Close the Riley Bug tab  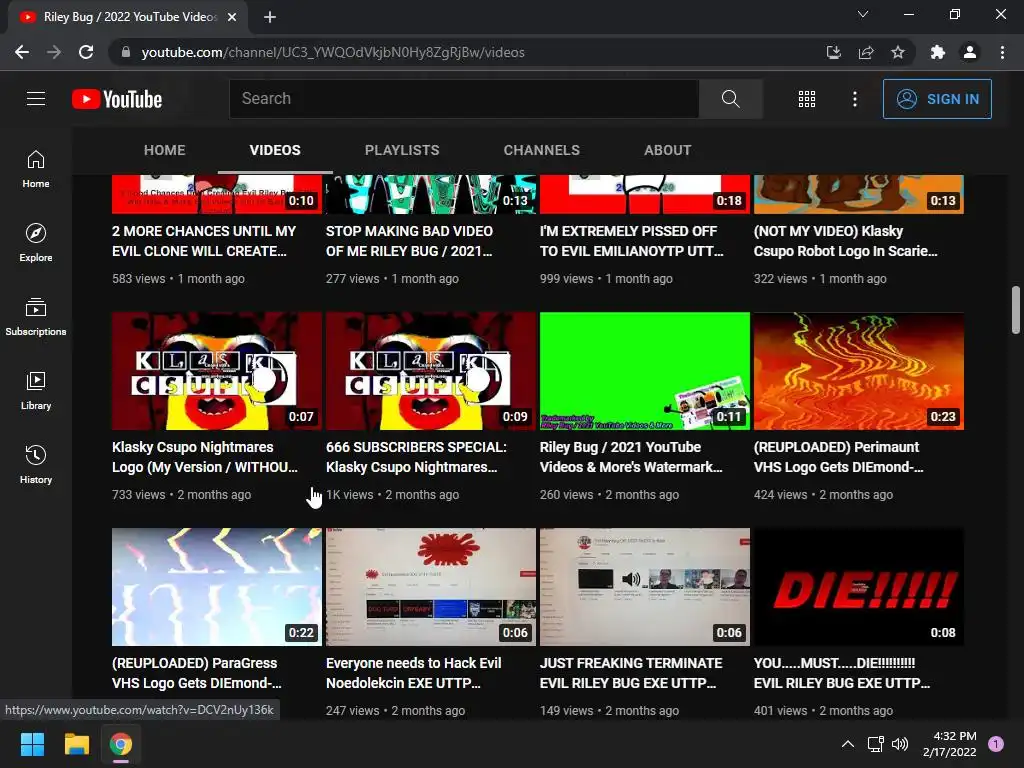(232, 17)
